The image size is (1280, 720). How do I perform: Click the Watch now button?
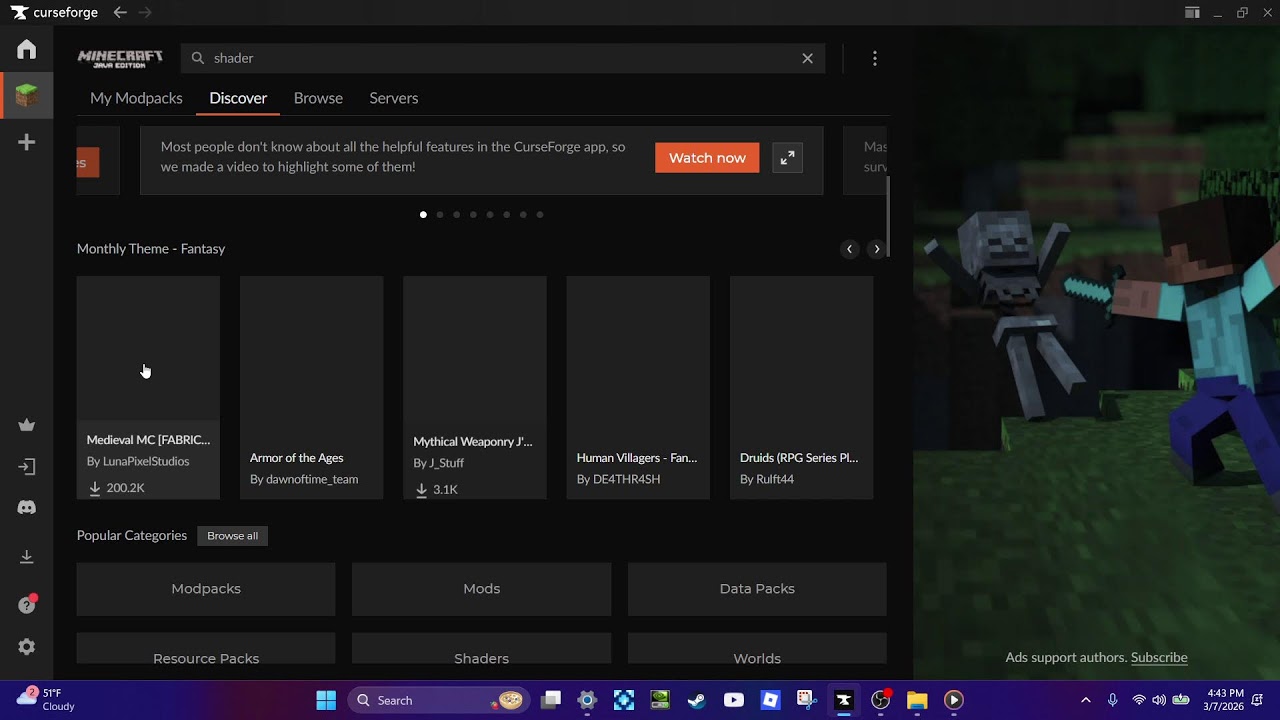[x=707, y=158]
